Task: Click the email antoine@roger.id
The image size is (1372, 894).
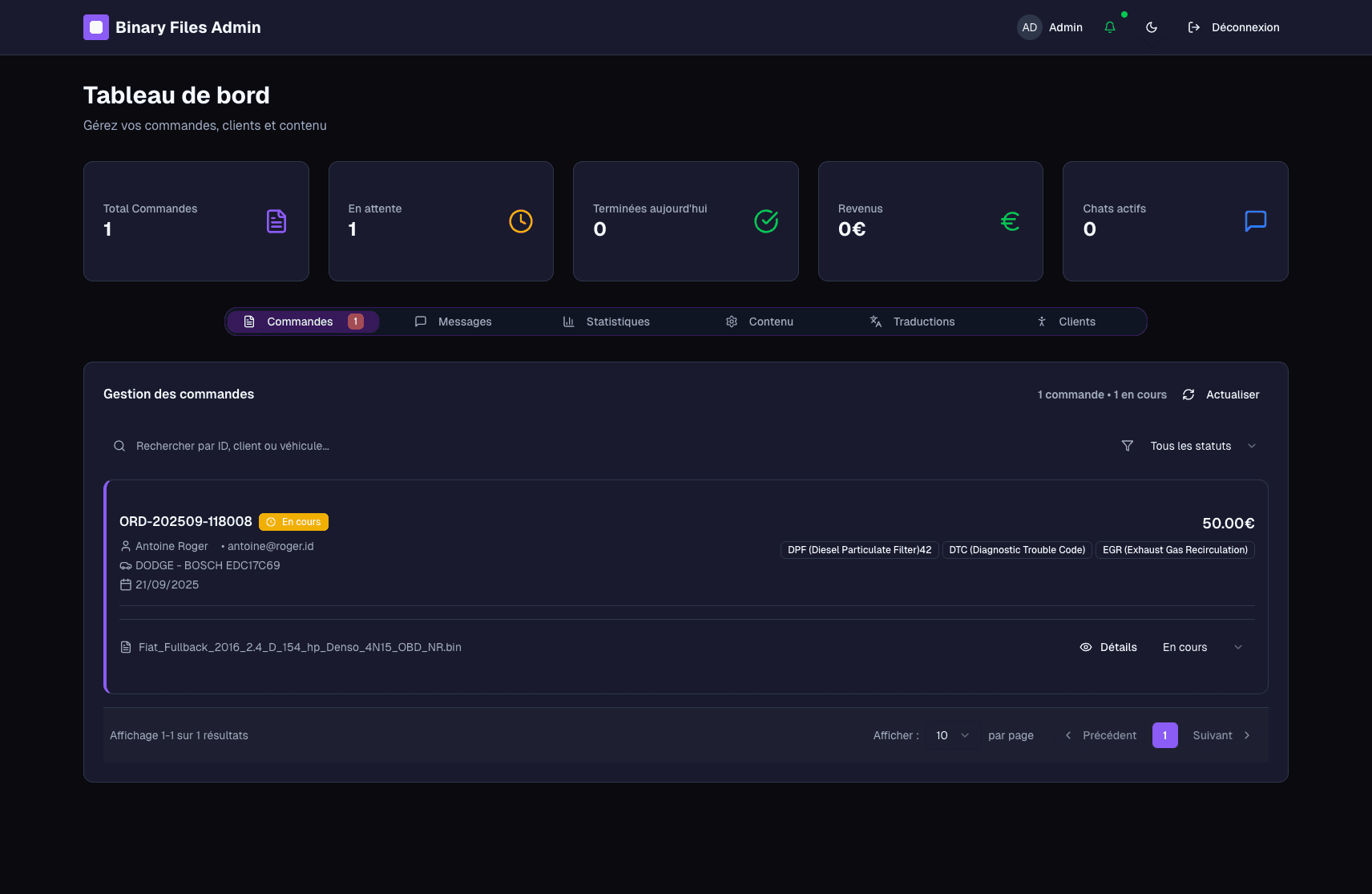Action: pyautogui.click(x=270, y=546)
